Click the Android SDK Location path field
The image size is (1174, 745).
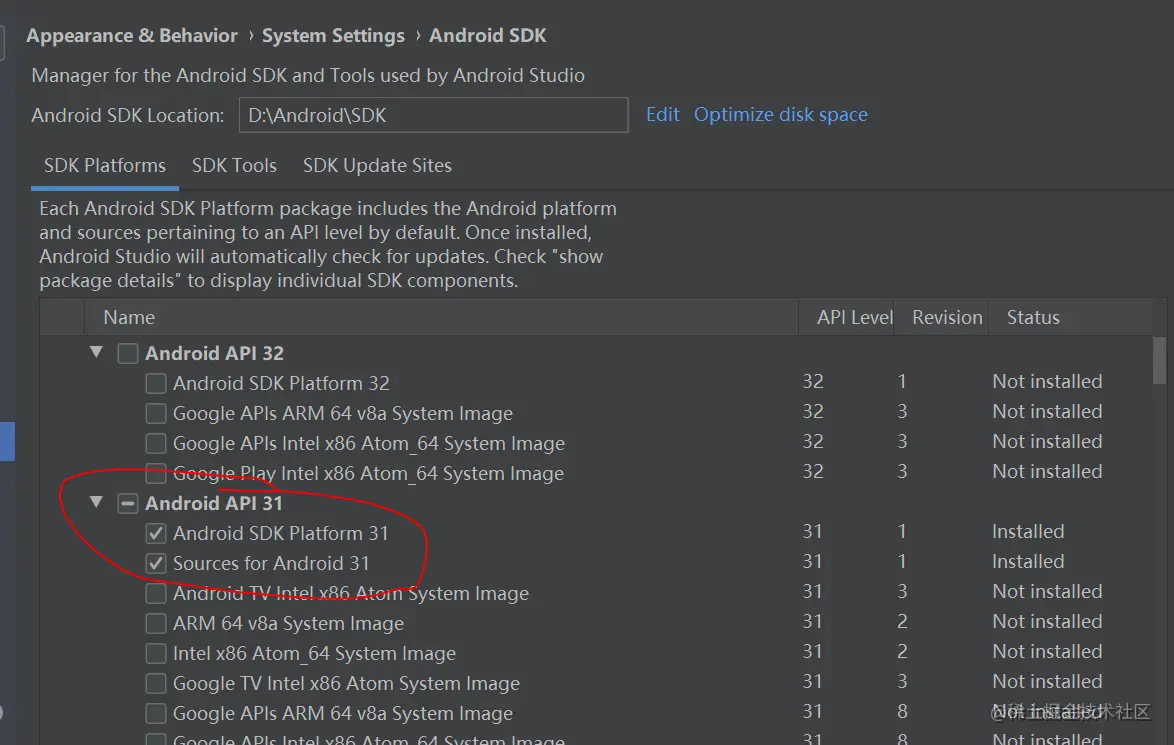[432, 115]
